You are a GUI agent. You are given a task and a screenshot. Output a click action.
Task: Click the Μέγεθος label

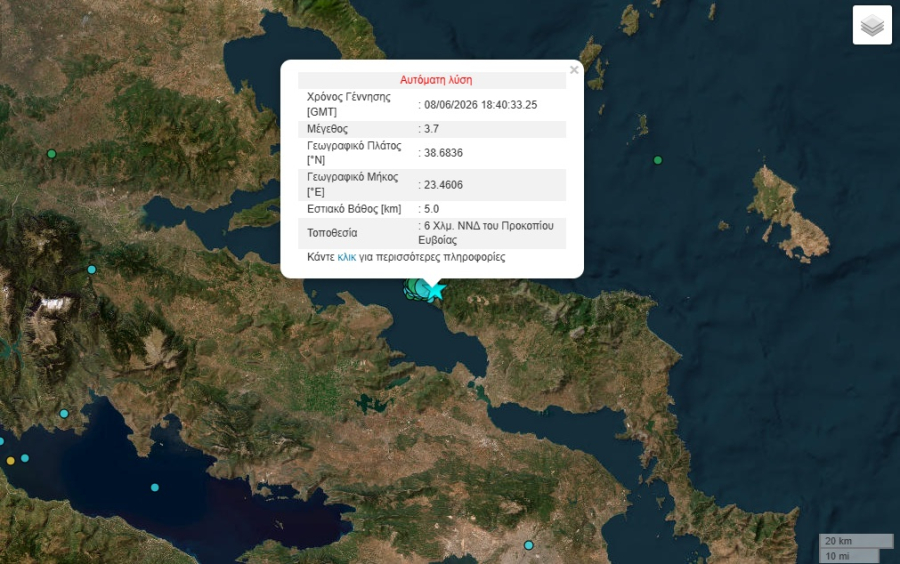tap(327, 129)
